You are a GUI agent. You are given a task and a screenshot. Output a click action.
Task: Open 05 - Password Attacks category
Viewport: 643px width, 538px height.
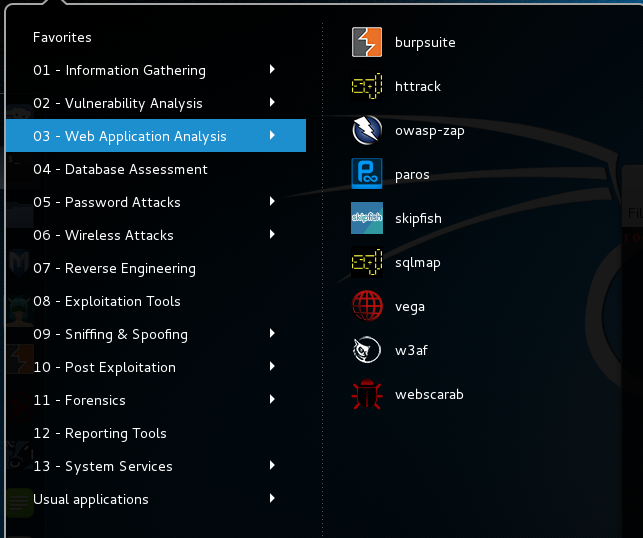point(156,202)
